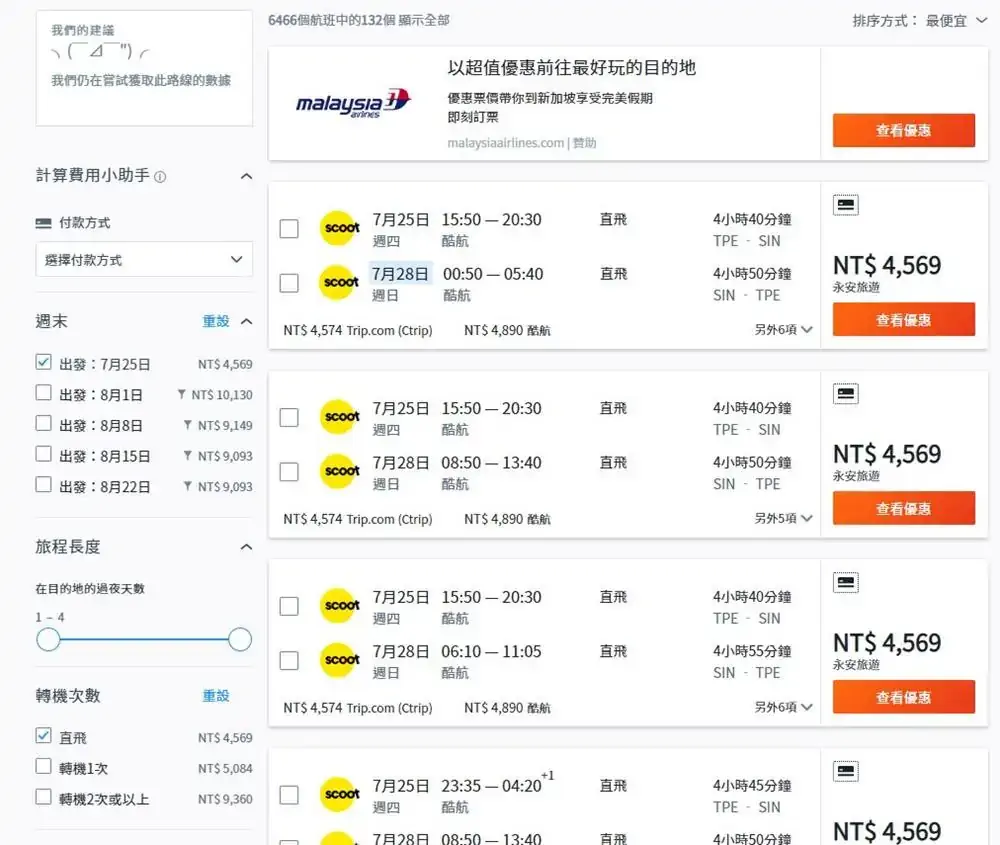Click NT$ 4,890 酷航 offer in third result

[507, 708]
